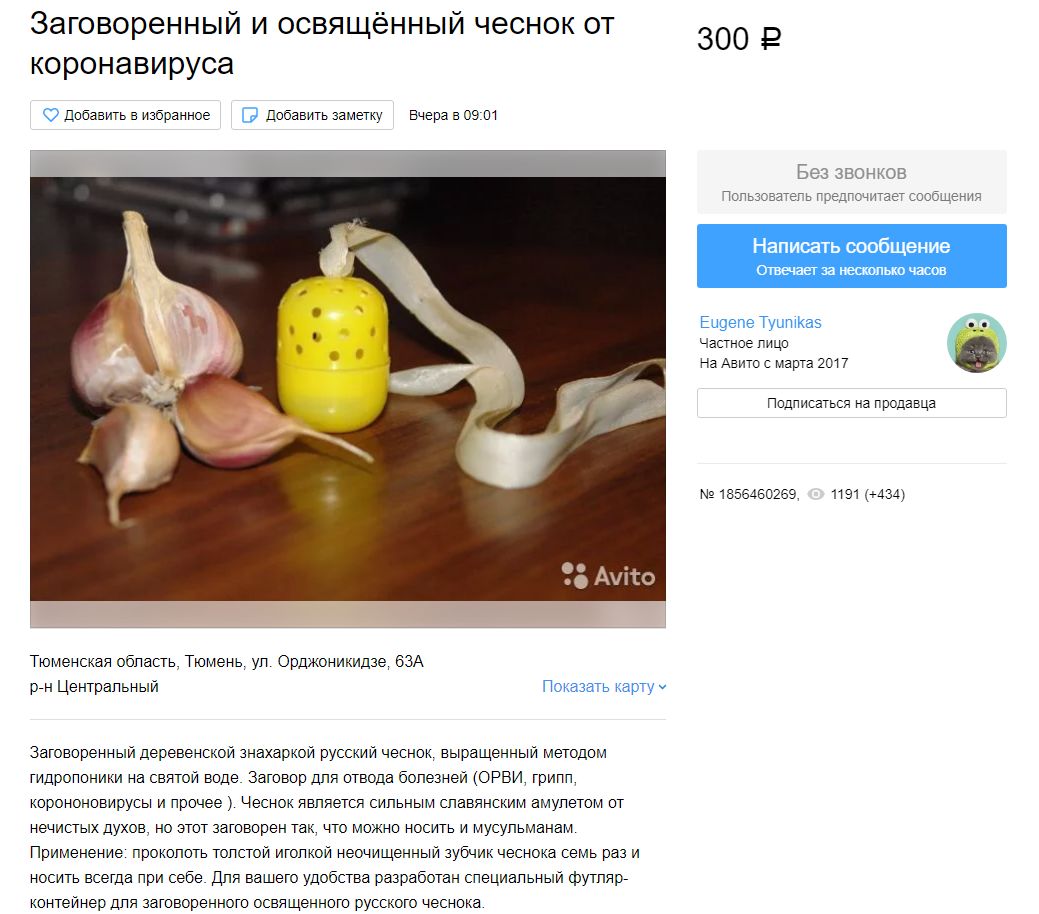Click the heart icon for favorites
1039x914 pixels.
coord(50,115)
